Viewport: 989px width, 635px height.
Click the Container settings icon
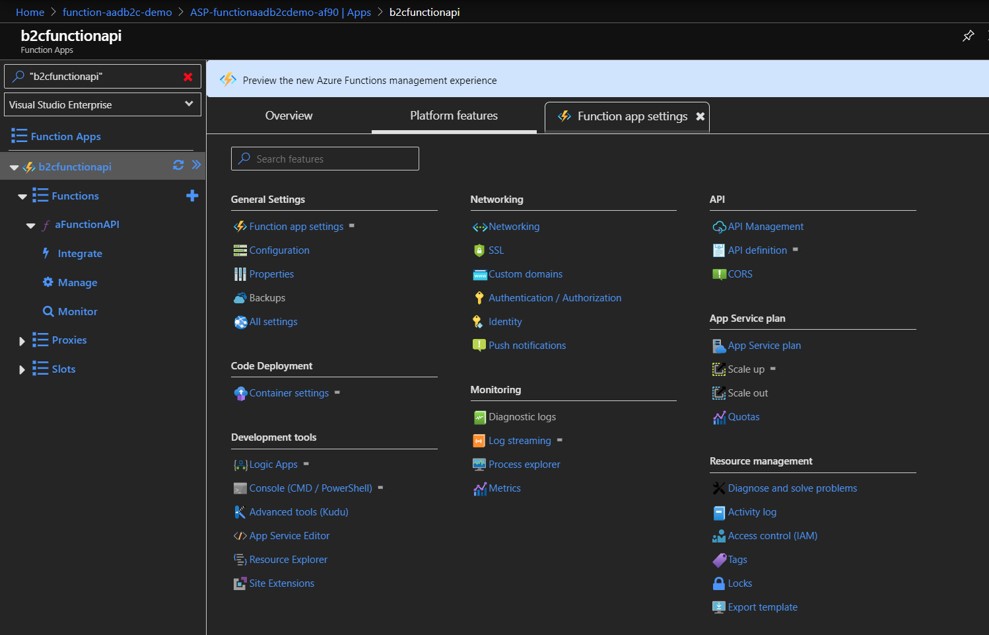(240, 393)
